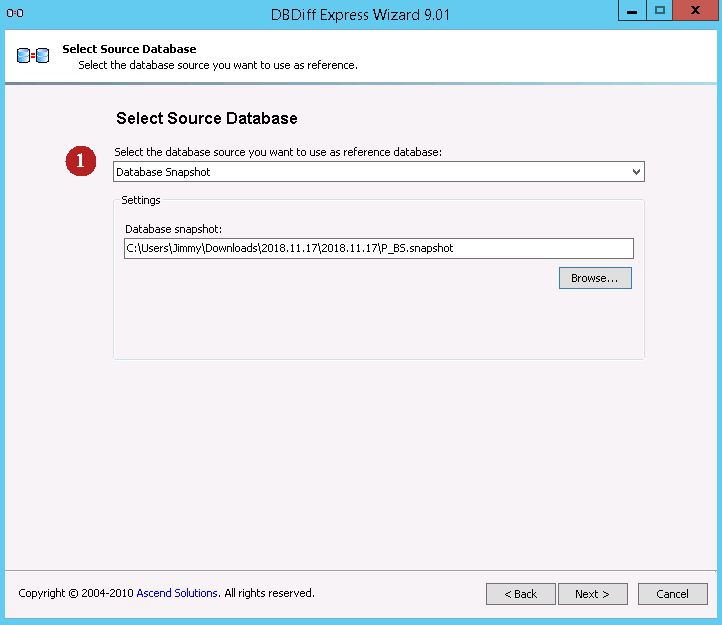Open the Ascend Solutions link
This screenshot has height=625, width=722.
coord(177,593)
